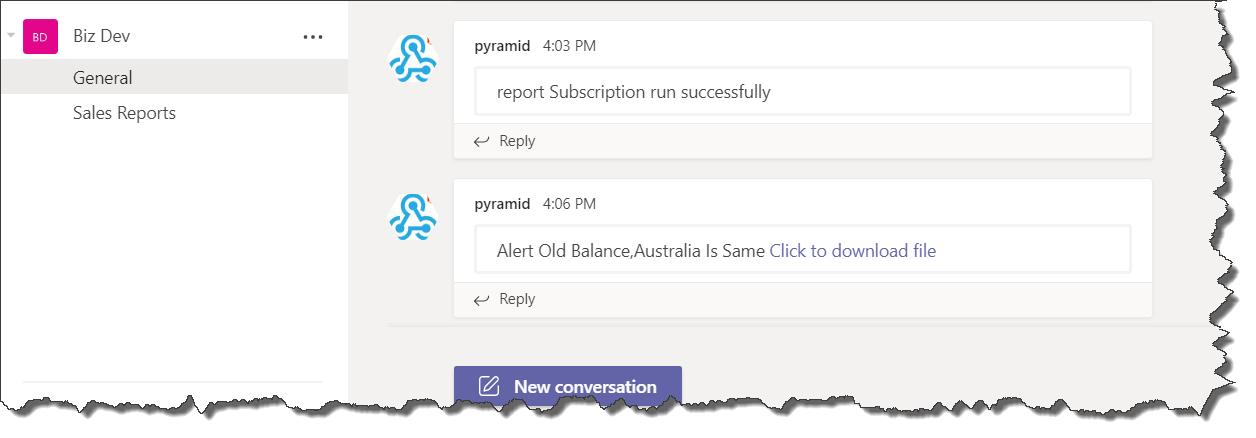Open more options for Biz Dev team
1256x438 pixels.
(x=313, y=37)
